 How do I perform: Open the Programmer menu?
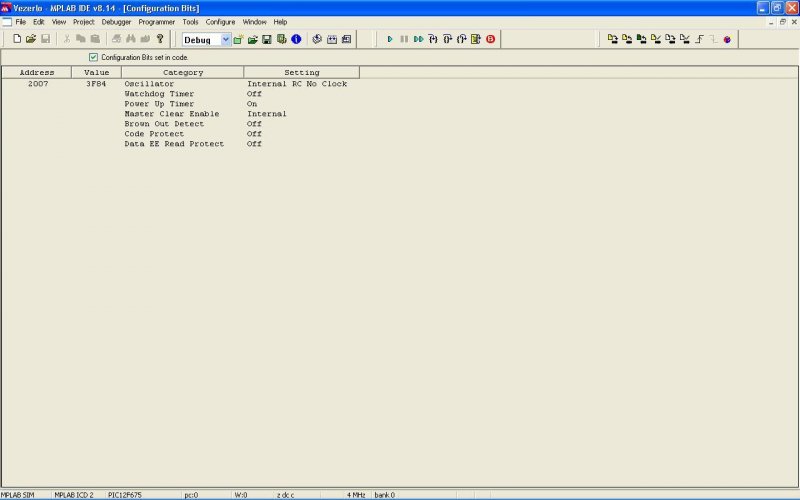tap(157, 22)
